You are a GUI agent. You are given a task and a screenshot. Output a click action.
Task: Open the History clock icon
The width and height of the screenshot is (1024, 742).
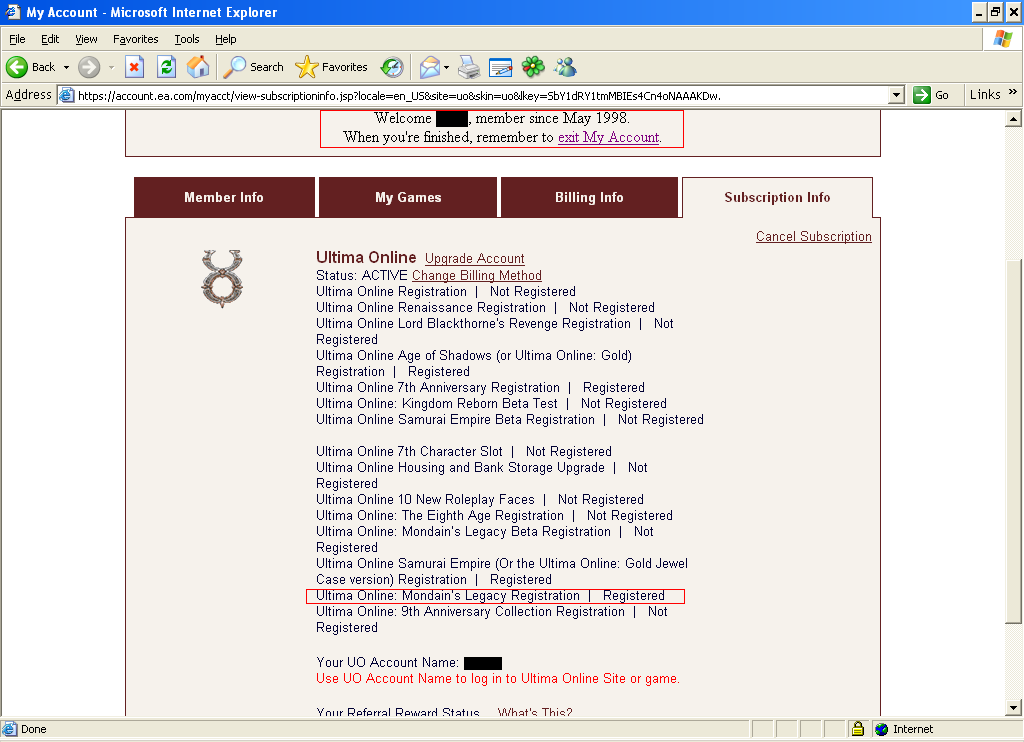click(x=392, y=67)
